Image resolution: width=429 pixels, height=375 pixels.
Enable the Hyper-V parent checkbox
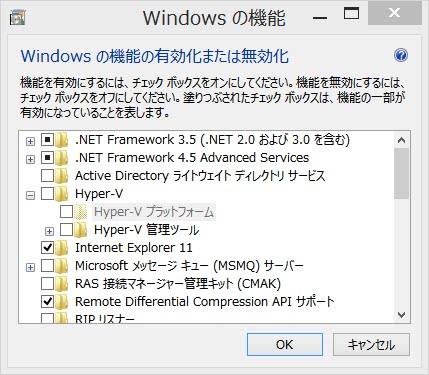point(47,194)
